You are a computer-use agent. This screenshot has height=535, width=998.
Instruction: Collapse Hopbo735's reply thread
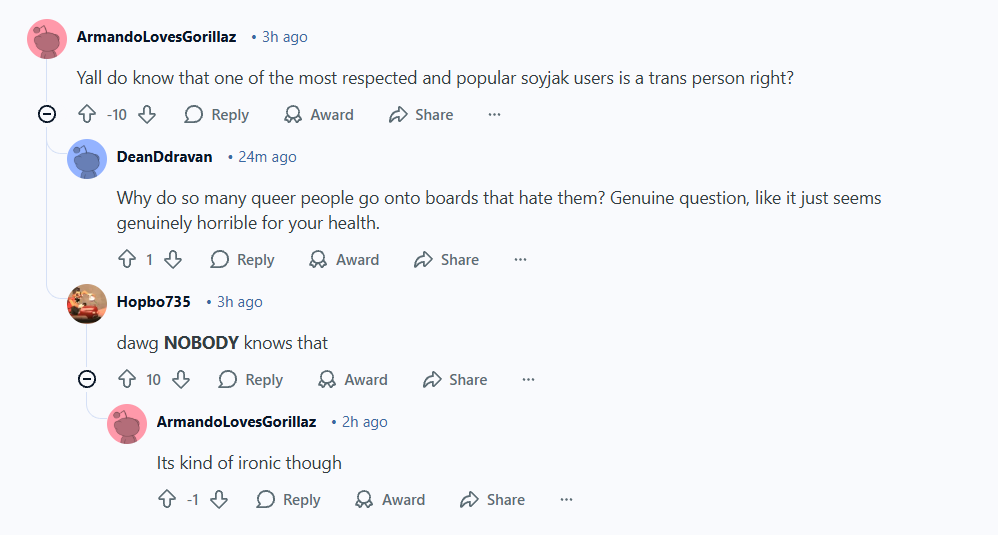click(87, 380)
